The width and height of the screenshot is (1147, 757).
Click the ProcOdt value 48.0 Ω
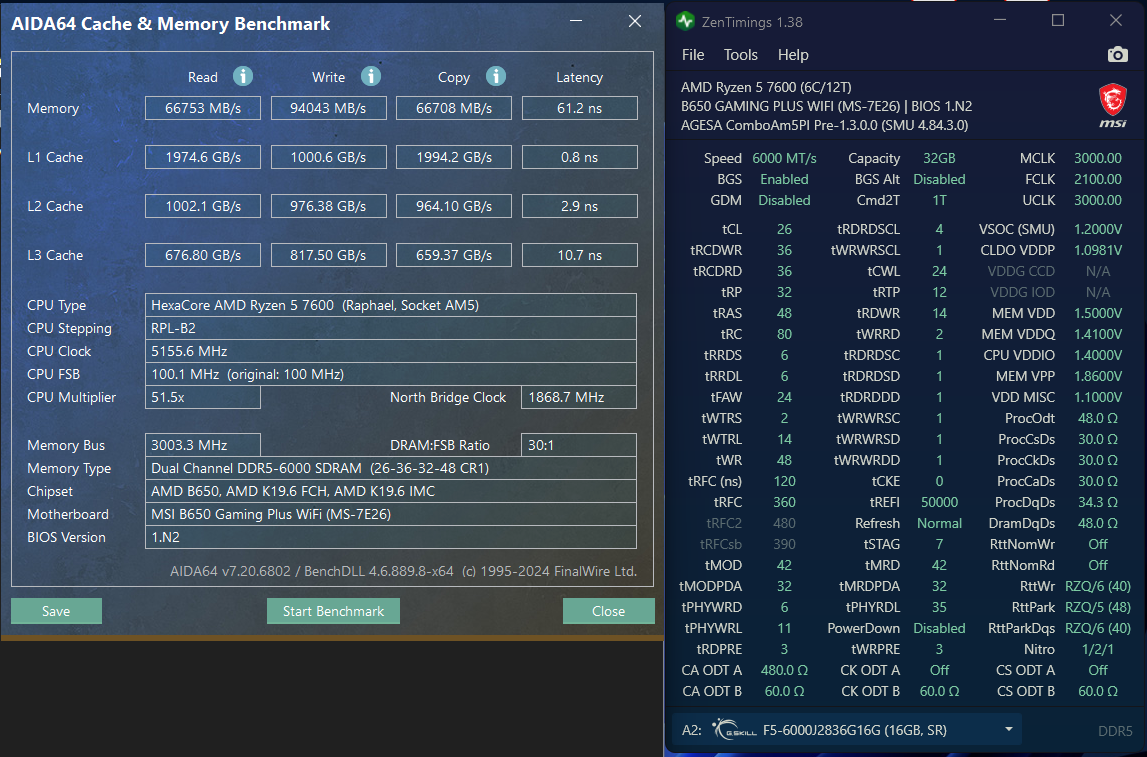click(1097, 418)
